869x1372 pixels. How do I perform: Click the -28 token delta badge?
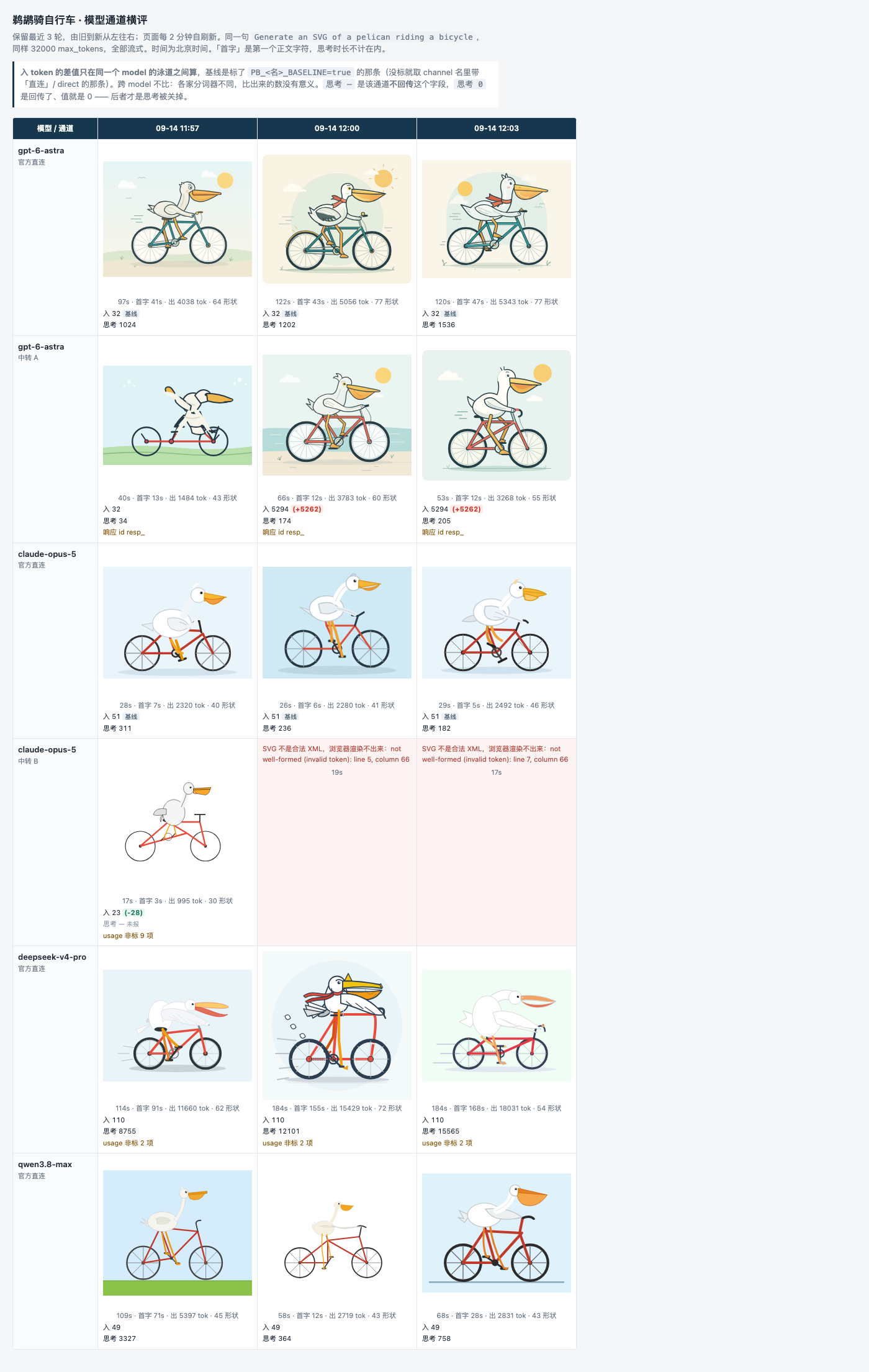[133, 913]
